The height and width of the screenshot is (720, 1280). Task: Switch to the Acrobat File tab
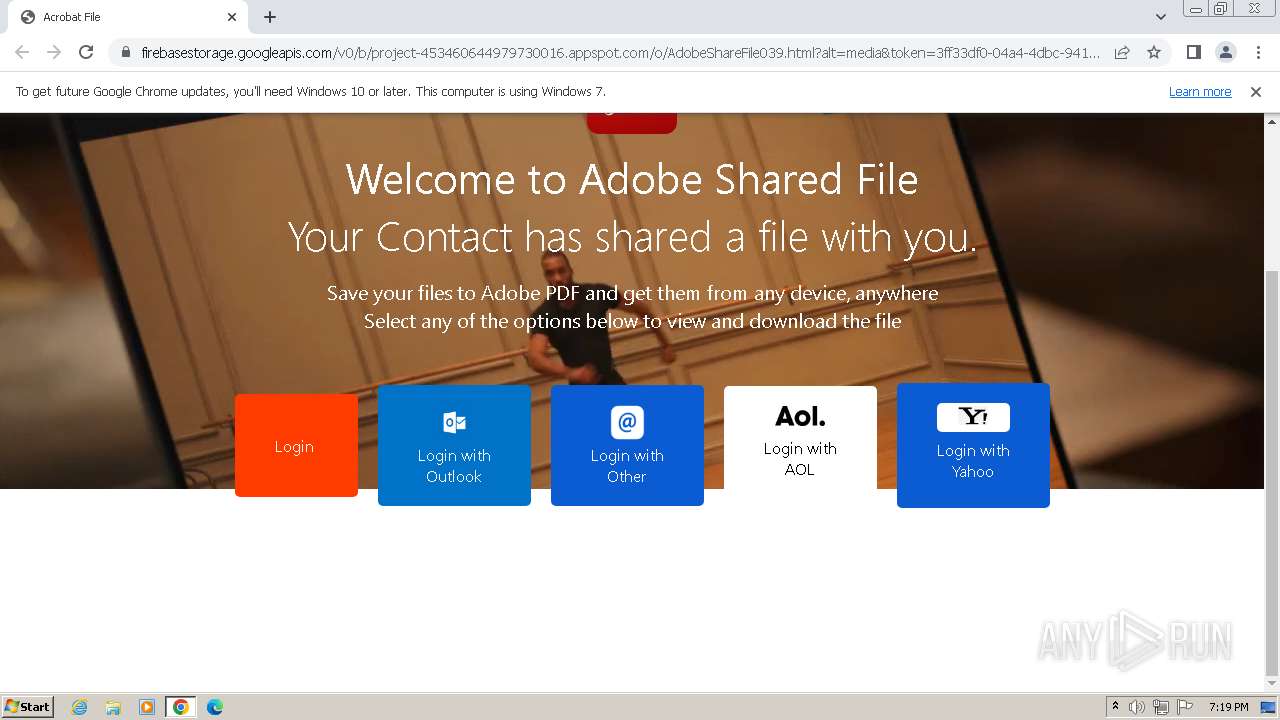tap(128, 17)
